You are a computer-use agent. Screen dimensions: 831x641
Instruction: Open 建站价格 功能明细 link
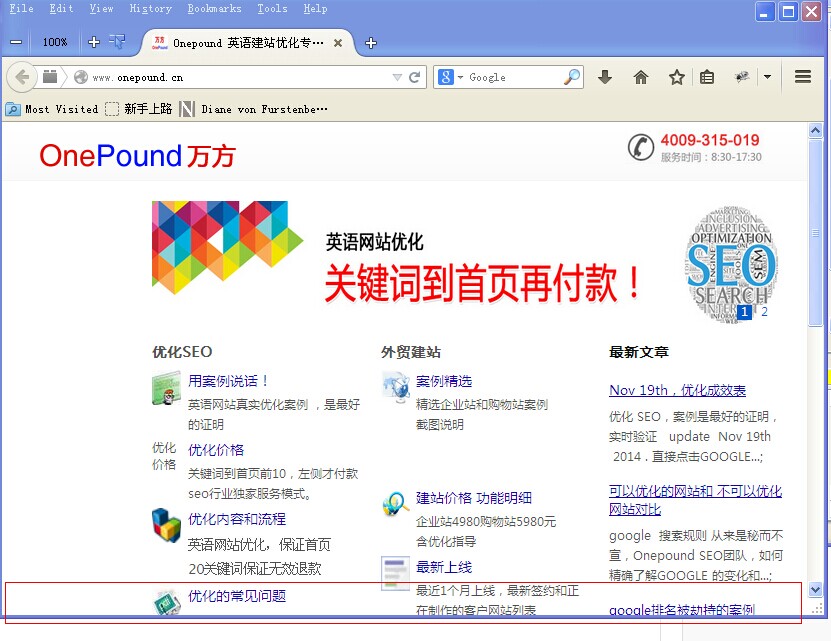click(474, 498)
